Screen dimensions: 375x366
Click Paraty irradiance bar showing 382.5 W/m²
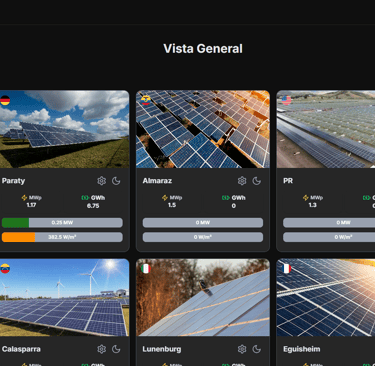[x=62, y=237]
